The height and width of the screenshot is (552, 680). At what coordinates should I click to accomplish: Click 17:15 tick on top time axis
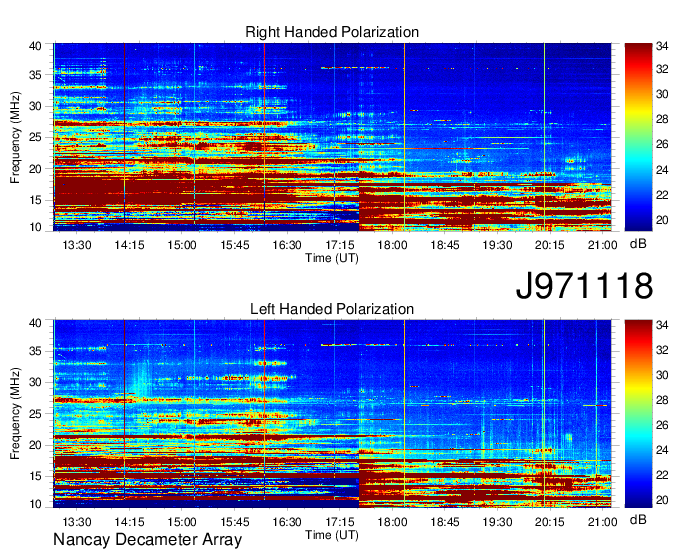pyautogui.click(x=340, y=245)
